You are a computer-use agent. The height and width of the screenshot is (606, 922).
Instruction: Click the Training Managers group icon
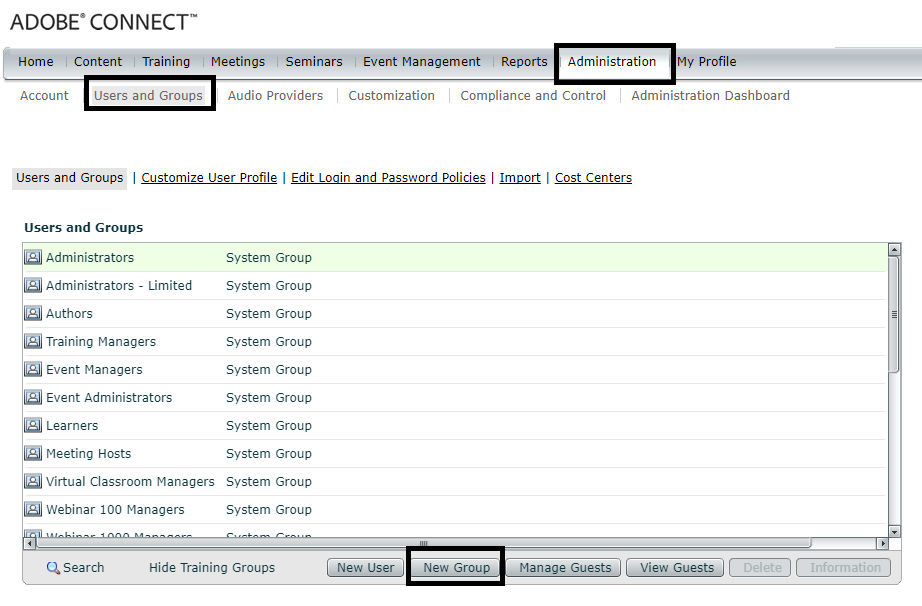tap(33, 341)
